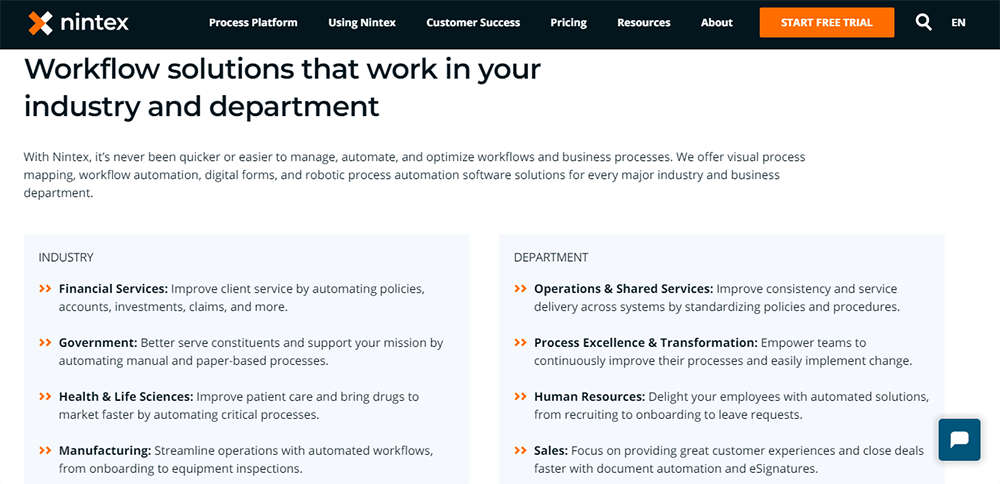The image size is (1000, 484).
Task: Click the Nintex logo
Action: pos(78,23)
